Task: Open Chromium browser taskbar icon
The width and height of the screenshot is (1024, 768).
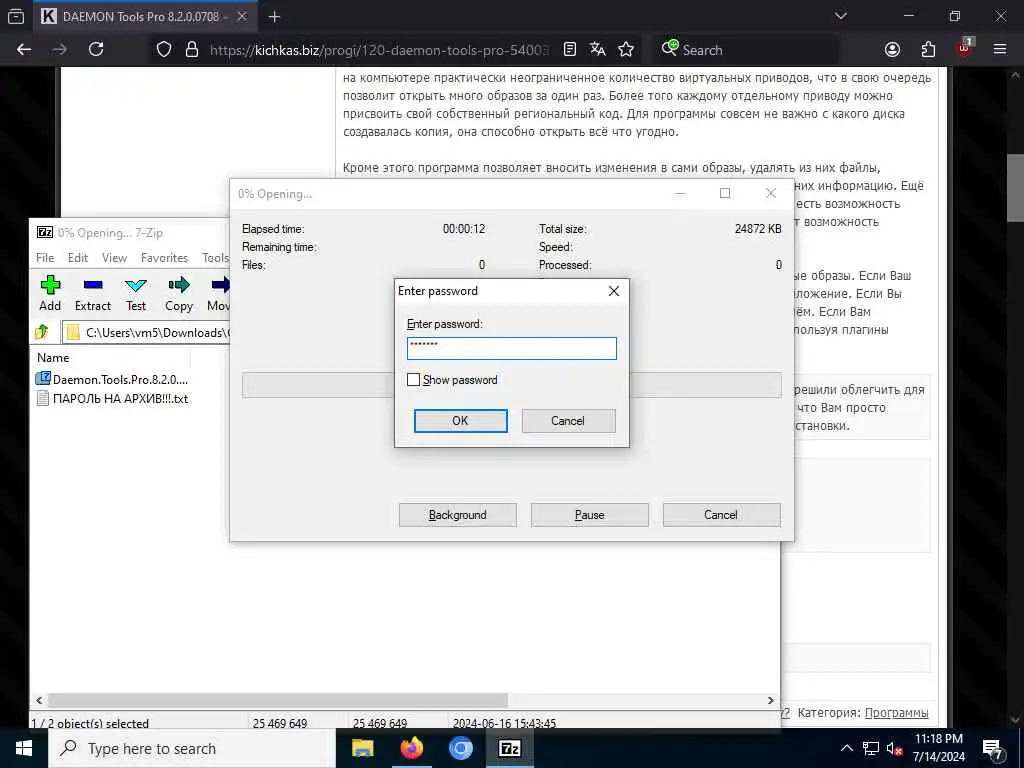Action: [x=460, y=748]
